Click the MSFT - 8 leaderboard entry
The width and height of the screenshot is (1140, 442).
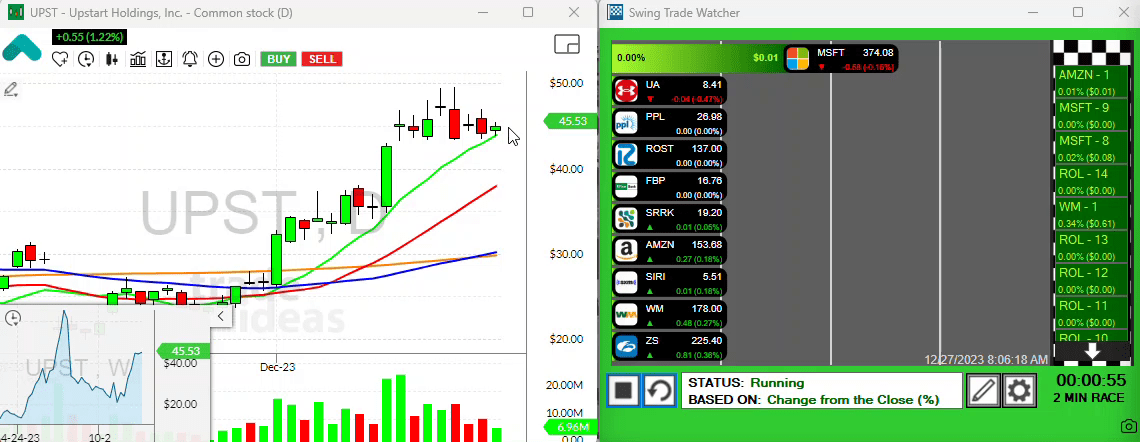1091,148
